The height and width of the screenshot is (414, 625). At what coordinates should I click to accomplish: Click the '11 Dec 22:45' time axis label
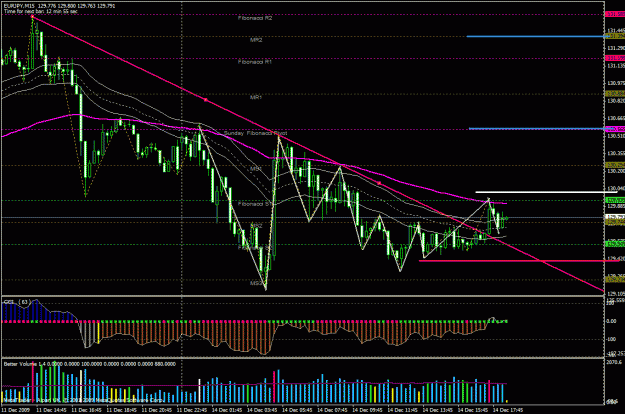(x=192, y=410)
